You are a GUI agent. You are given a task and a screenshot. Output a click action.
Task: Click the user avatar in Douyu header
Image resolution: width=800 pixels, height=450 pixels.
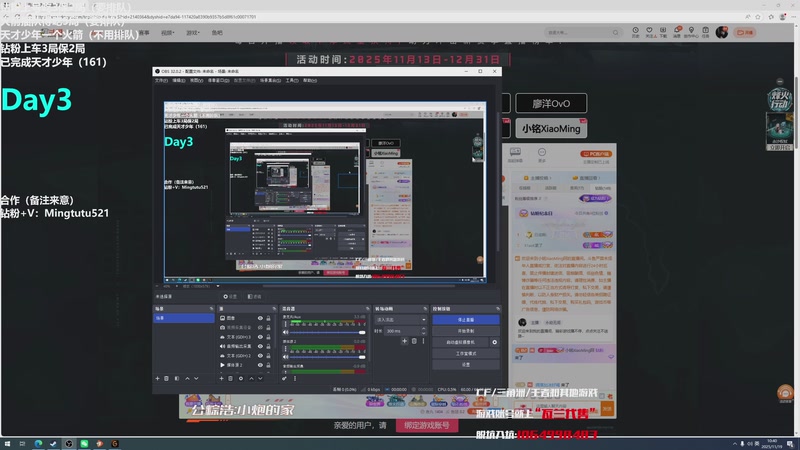(721, 32)
